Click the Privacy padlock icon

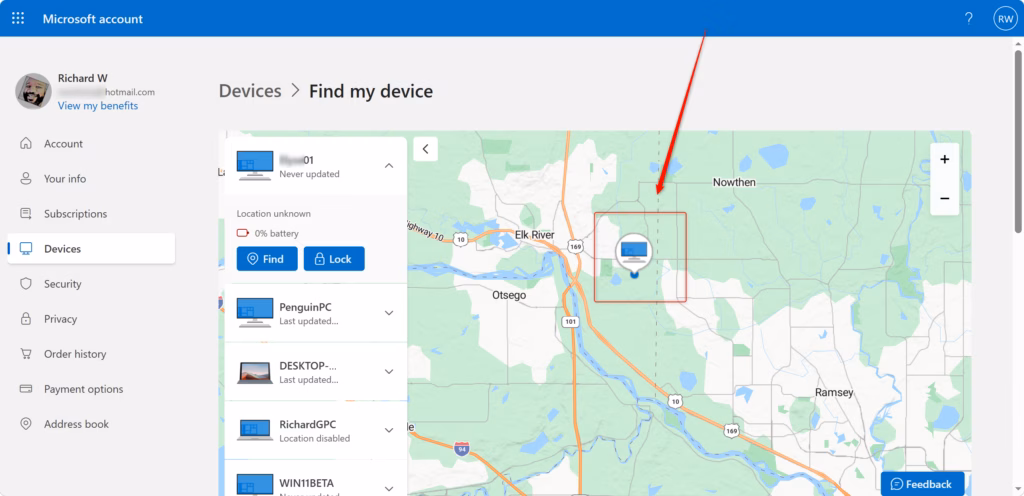pyautogui.click(x=26, y=319)
